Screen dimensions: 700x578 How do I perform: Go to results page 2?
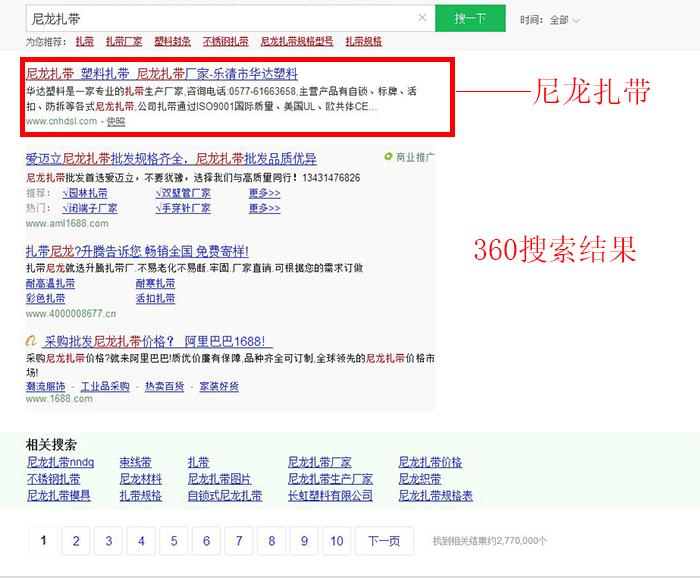click(x=76, y=541)
